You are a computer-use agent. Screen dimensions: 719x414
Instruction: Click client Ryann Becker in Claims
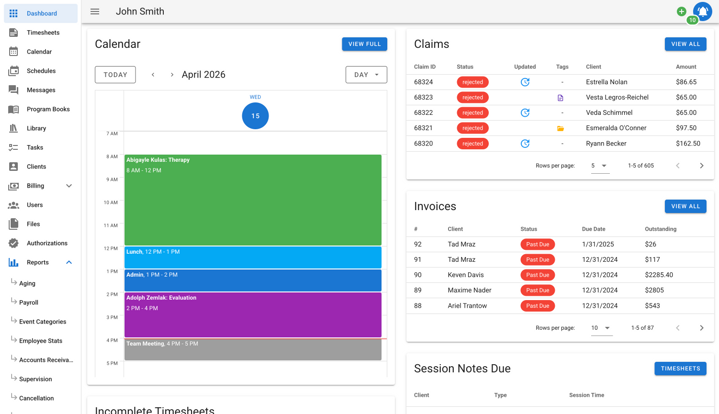point(606,144)
